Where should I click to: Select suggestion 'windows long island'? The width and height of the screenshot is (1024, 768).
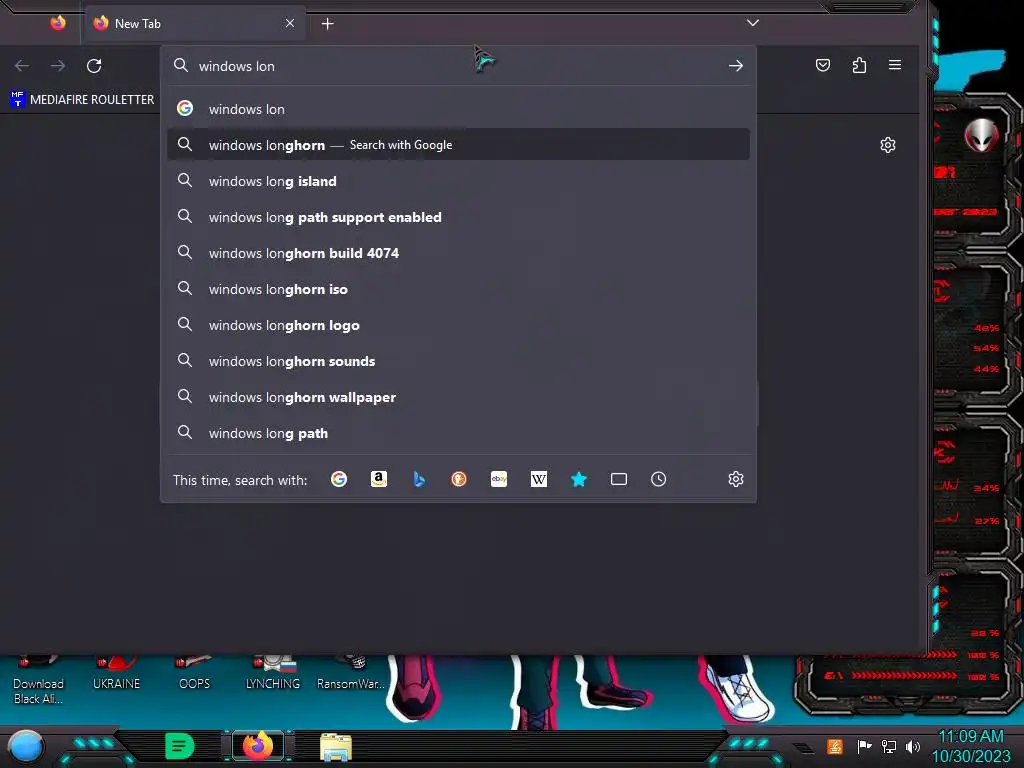pyautogui.click(x=458, y=181)
